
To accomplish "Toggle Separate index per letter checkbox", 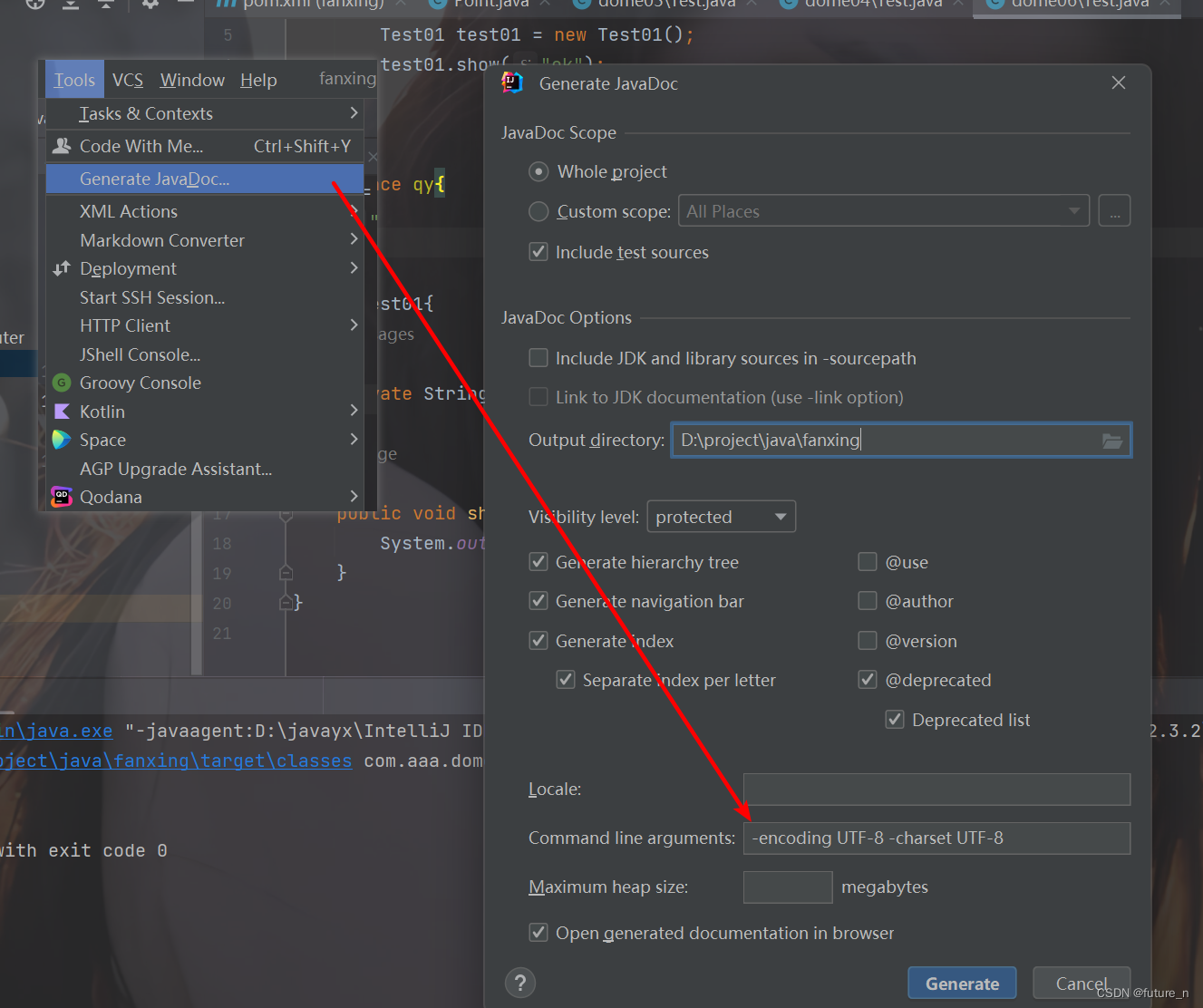I will pos(566,680).
